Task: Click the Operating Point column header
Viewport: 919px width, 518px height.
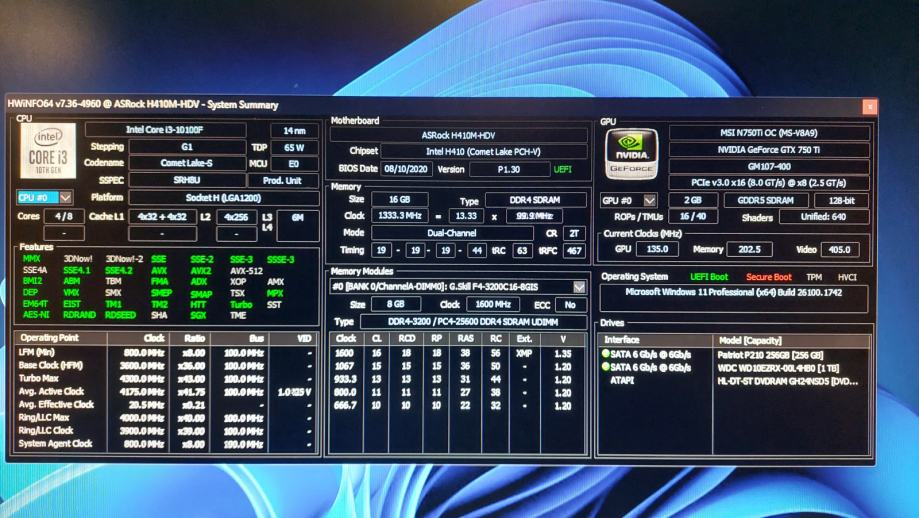Action: coord(61,338)
